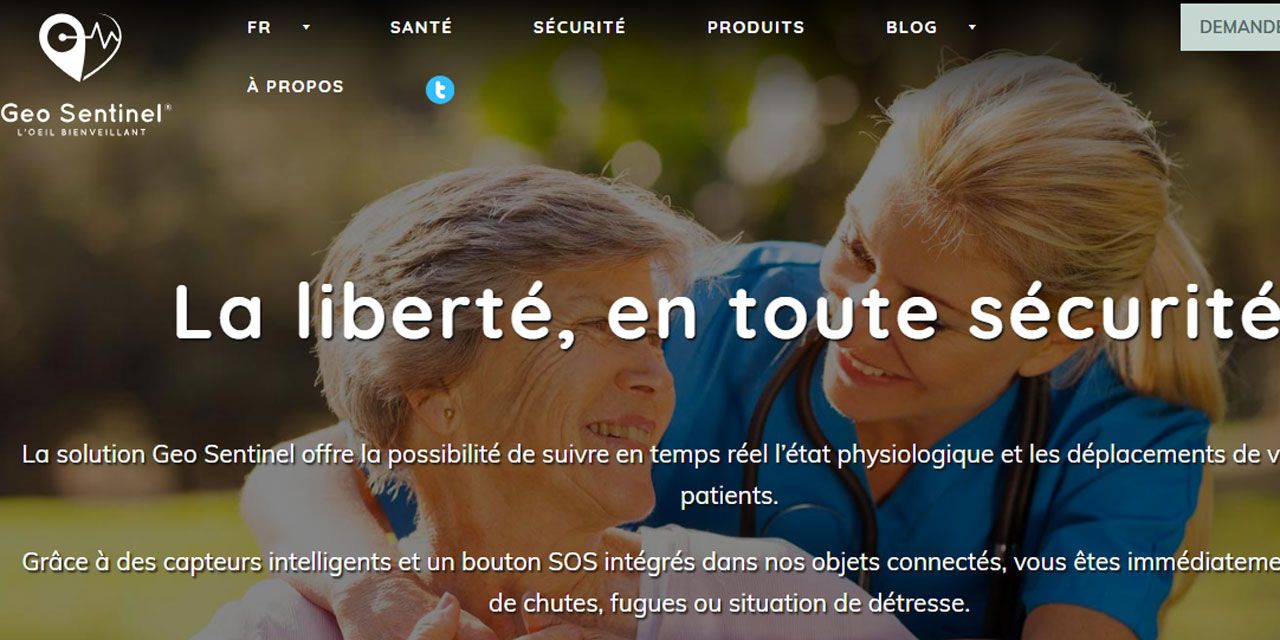Click the Geo Sentinel heart-pin logo icon

(79, 47)
